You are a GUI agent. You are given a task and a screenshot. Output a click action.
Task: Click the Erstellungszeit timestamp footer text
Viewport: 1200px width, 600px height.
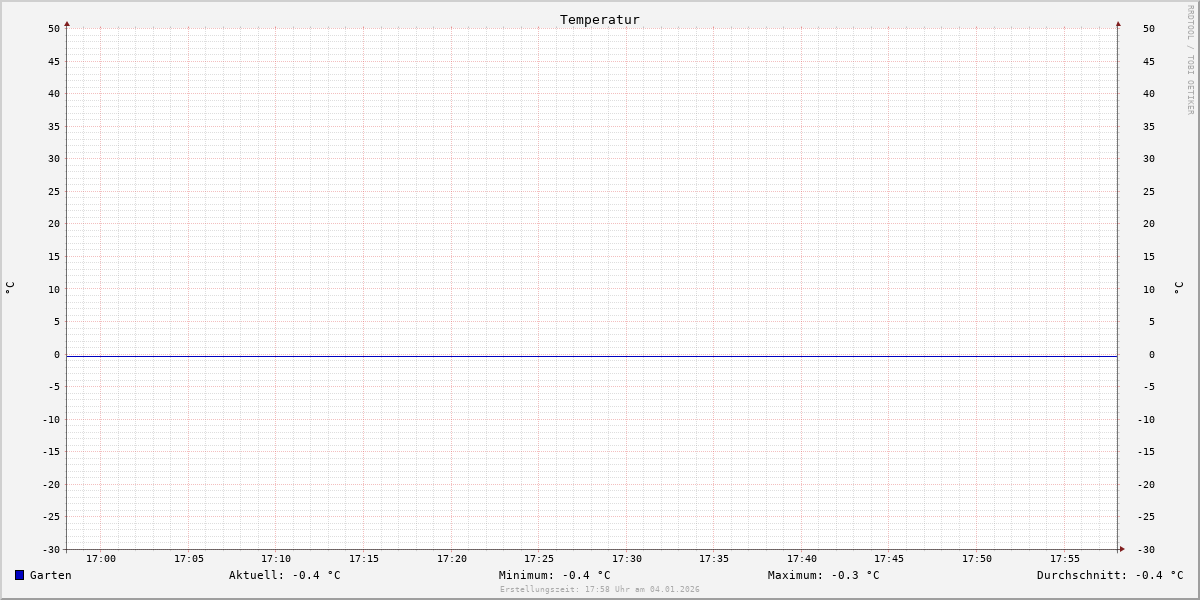[600, 590]
